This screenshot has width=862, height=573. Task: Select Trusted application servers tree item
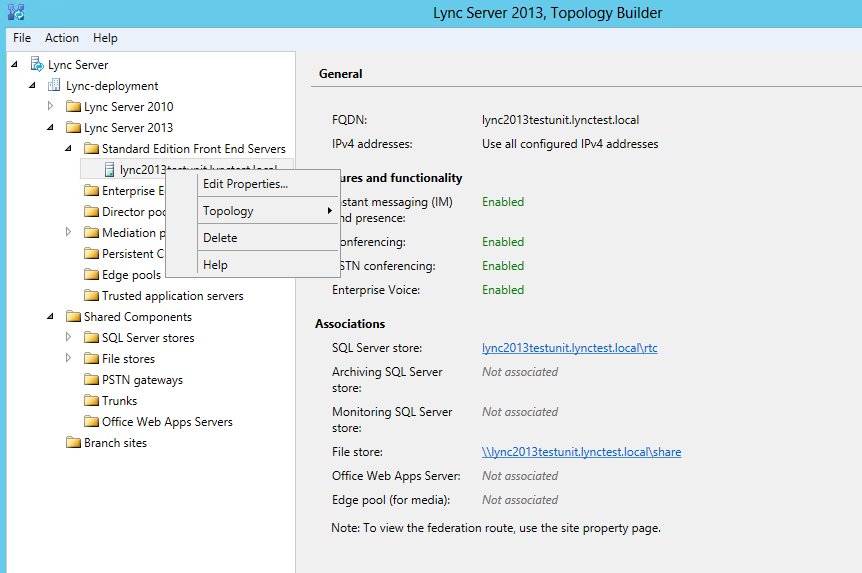(x=172, y=296)
